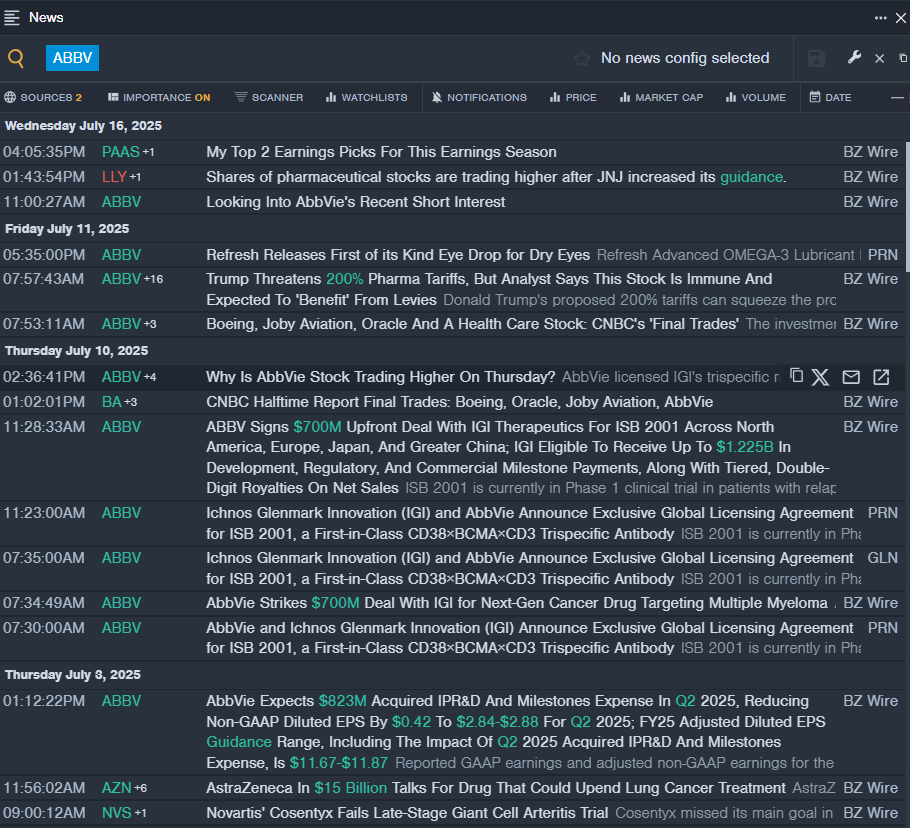This screenshot has height=828, width=910.
Task: Open the AbbVie Thursday story in new window
Action: pyautogui.click(x=881, y=377)
